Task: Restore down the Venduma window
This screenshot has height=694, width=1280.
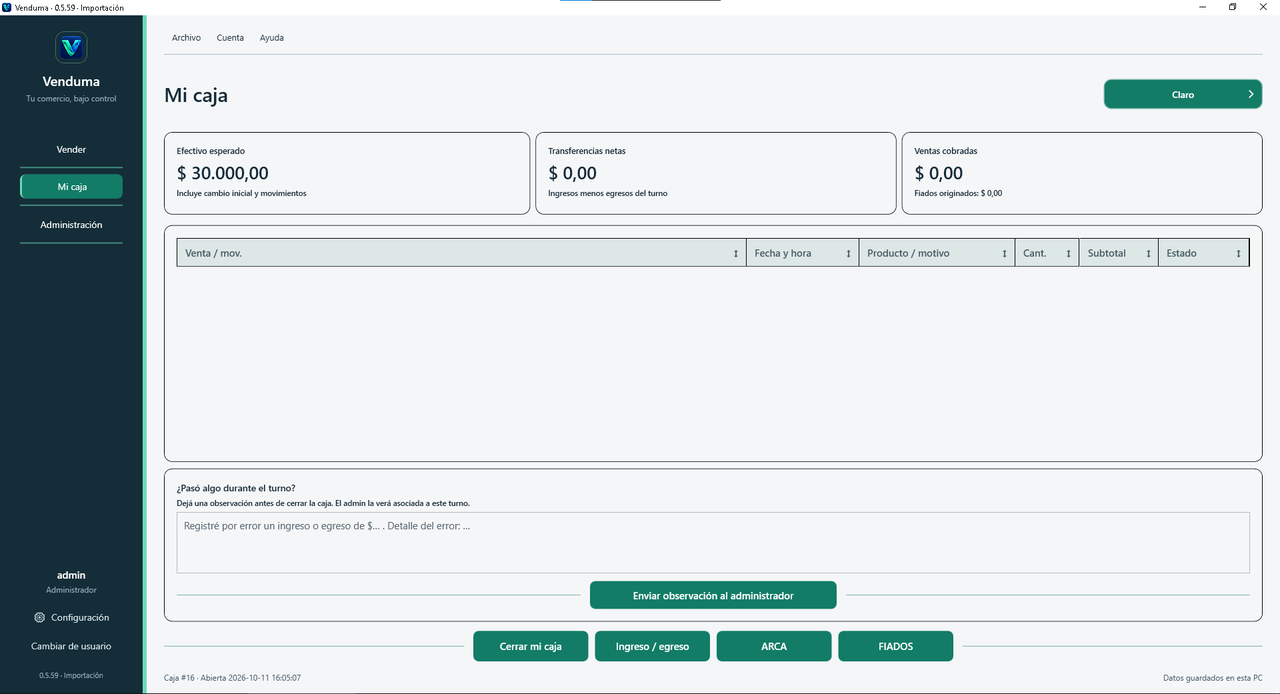Action: pos(1232,7)
